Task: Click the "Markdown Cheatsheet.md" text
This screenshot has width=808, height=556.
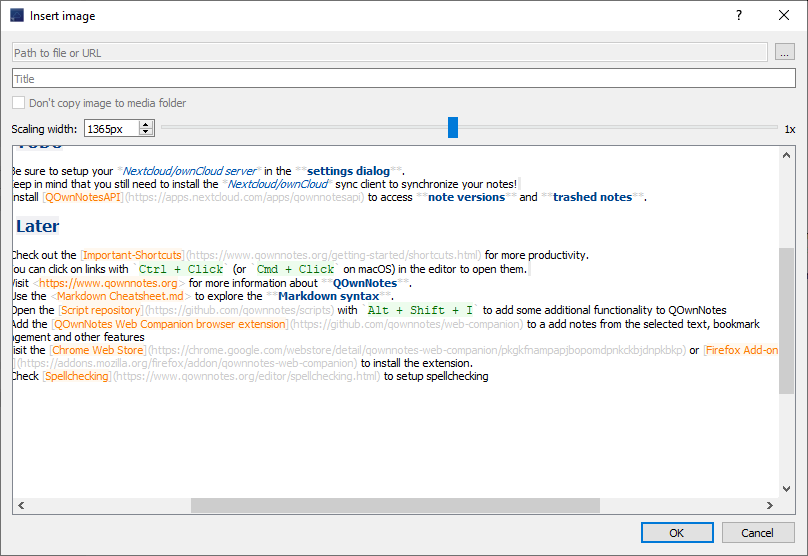Action: [120, 296]
